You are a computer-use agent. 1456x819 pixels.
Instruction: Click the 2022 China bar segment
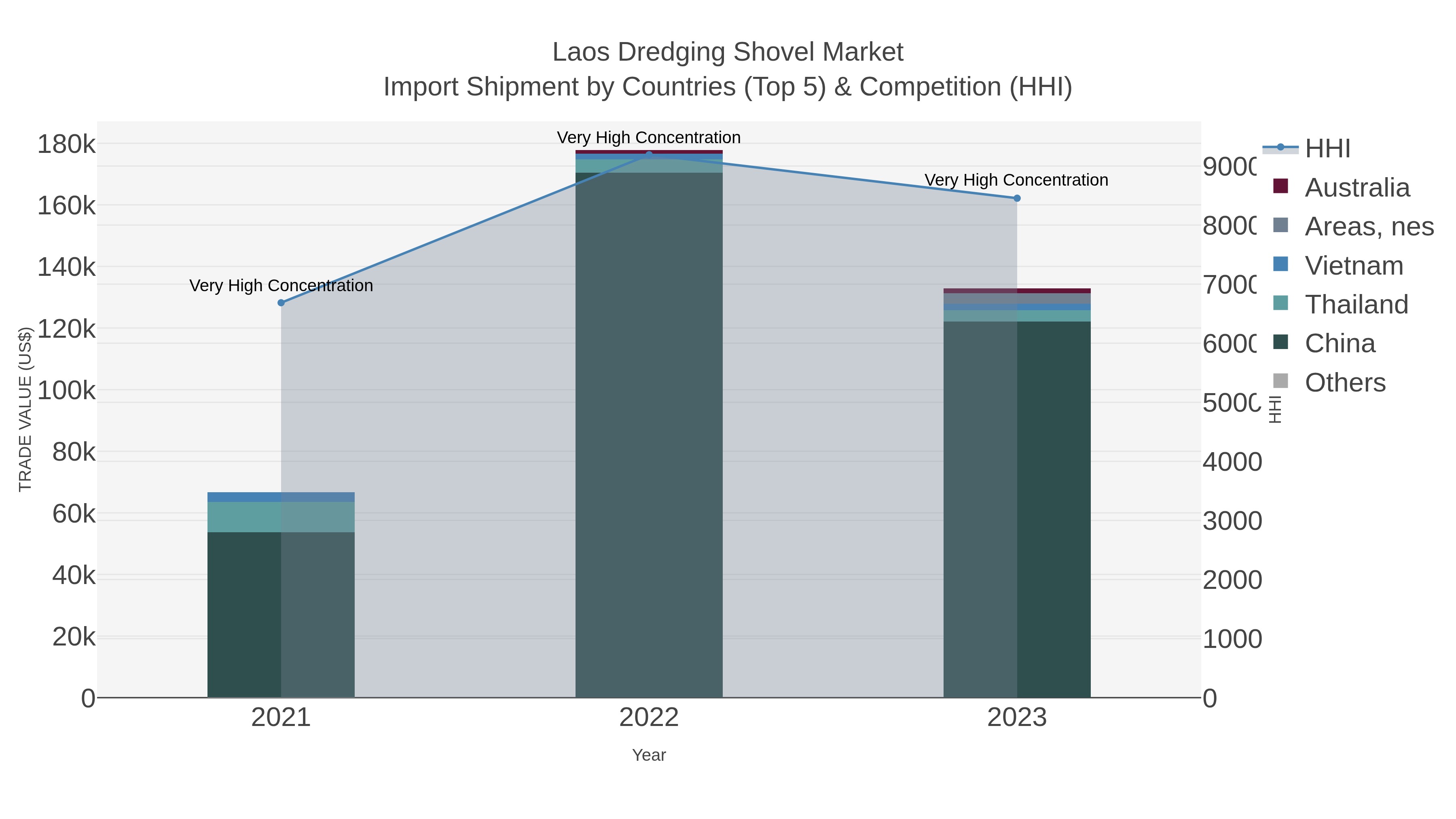649,435
